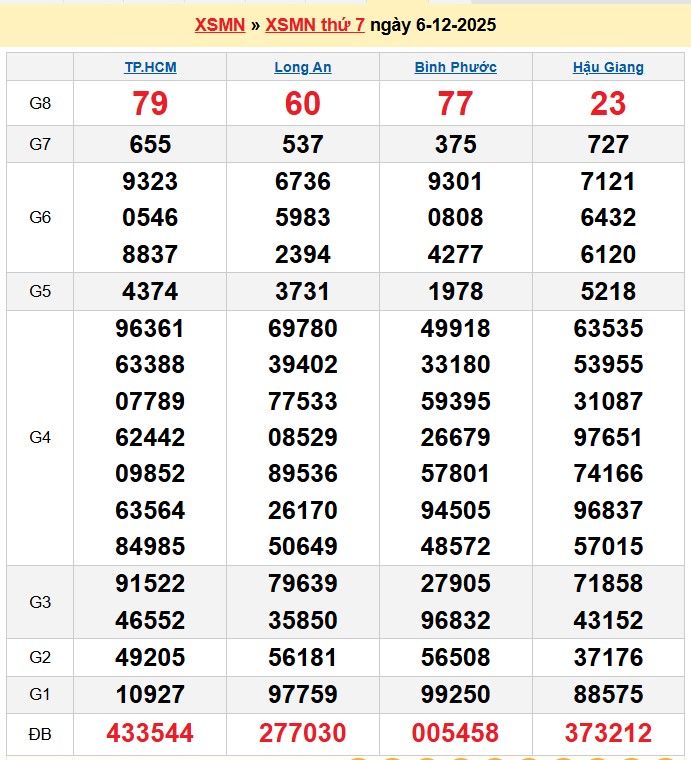Select TP.HCM special prize number 433544
The width and height of the screenshot is (691, 760).
[150, 733]
